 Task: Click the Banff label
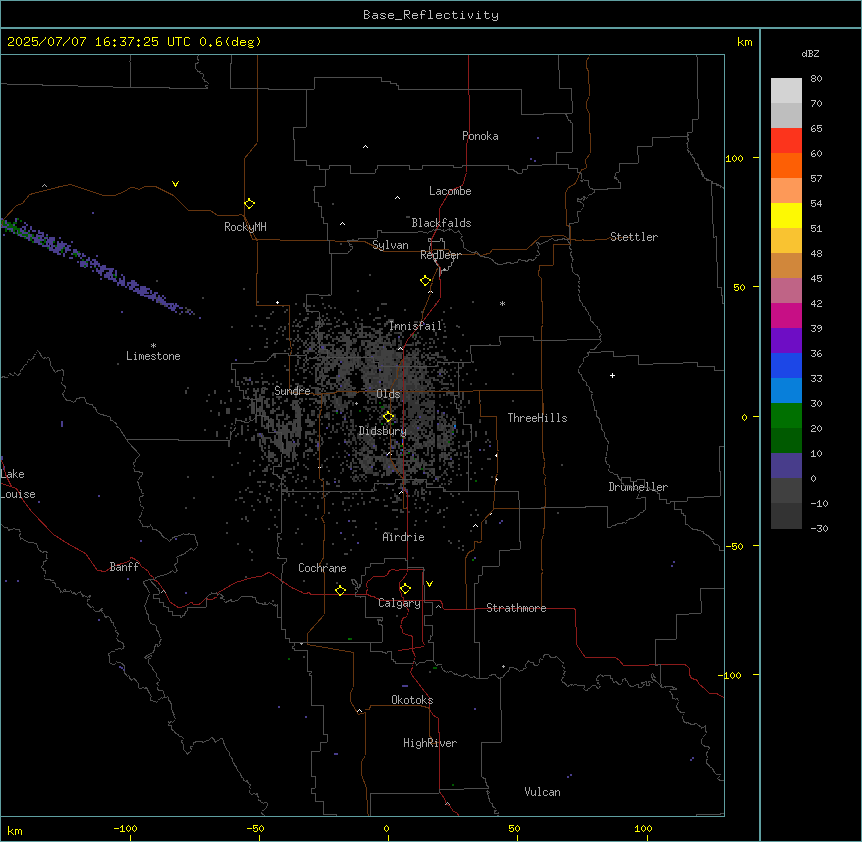click(124, 567)
